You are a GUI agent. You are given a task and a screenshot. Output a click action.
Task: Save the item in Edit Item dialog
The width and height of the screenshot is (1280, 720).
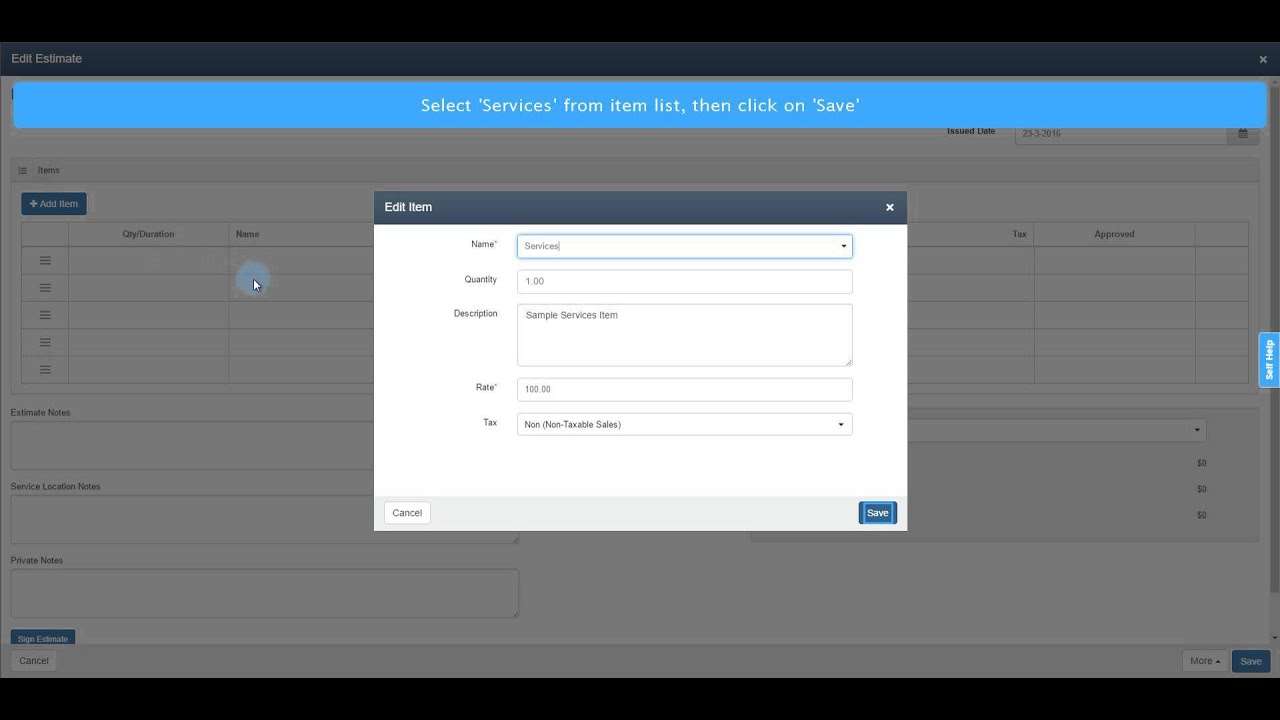tap(877, 513)
